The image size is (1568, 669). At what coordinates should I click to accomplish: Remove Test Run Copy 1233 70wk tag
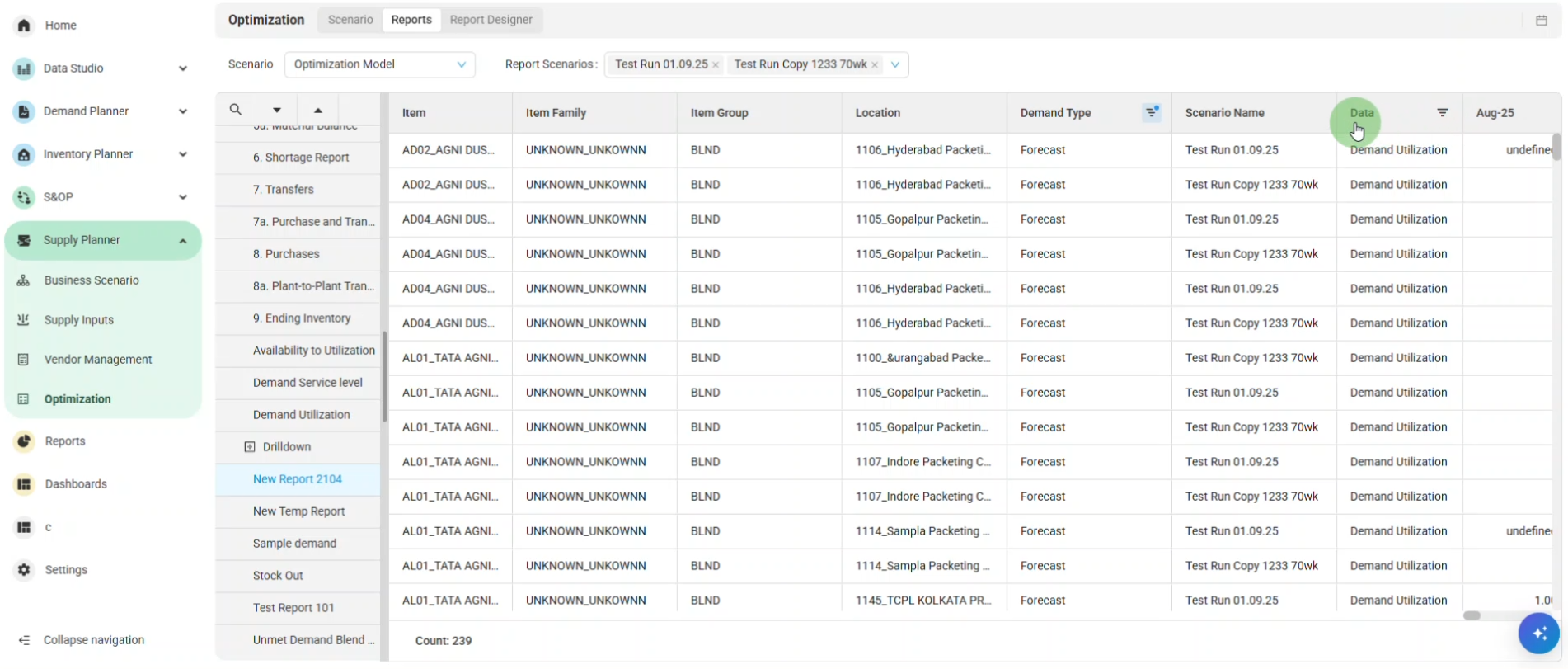click(875, 64)
